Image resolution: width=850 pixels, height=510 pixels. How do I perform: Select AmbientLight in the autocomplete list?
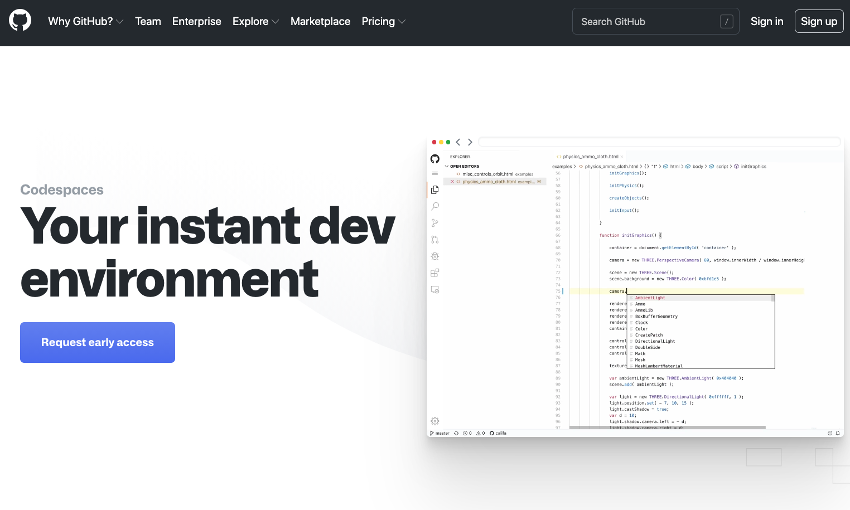[700, 298]
